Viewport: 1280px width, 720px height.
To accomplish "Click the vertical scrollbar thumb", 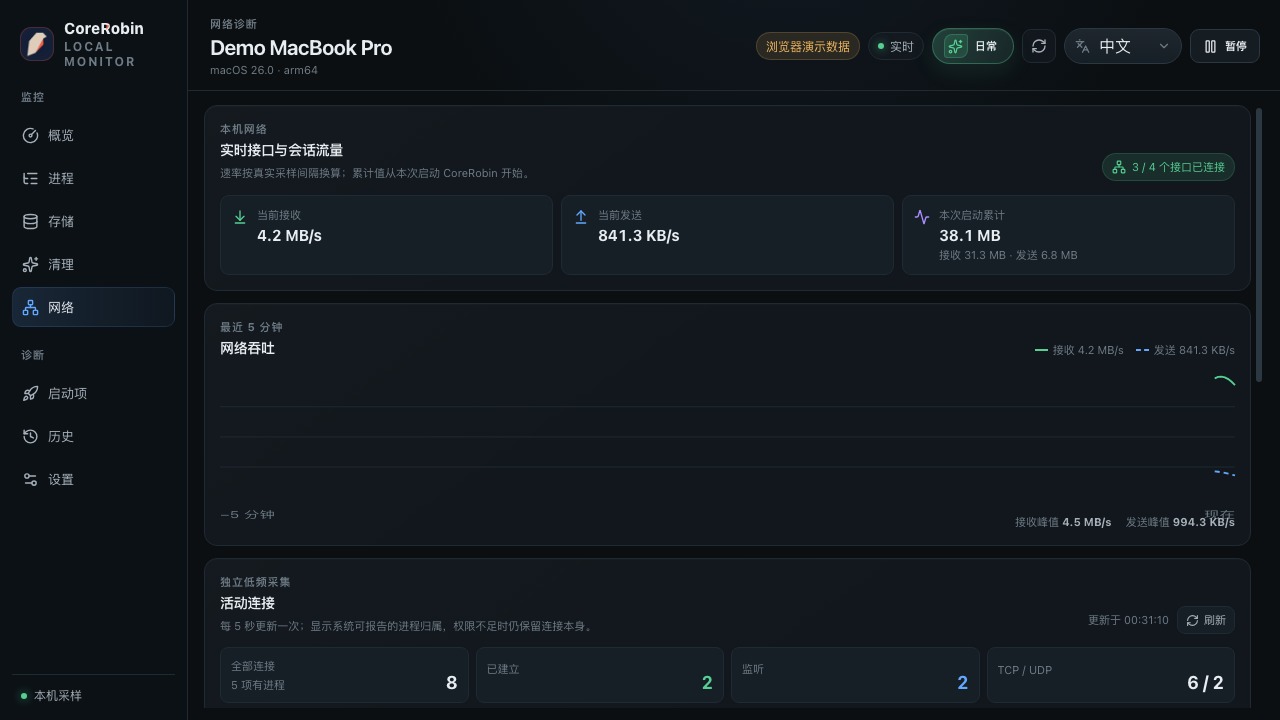I will click(x=1259, y=245).
